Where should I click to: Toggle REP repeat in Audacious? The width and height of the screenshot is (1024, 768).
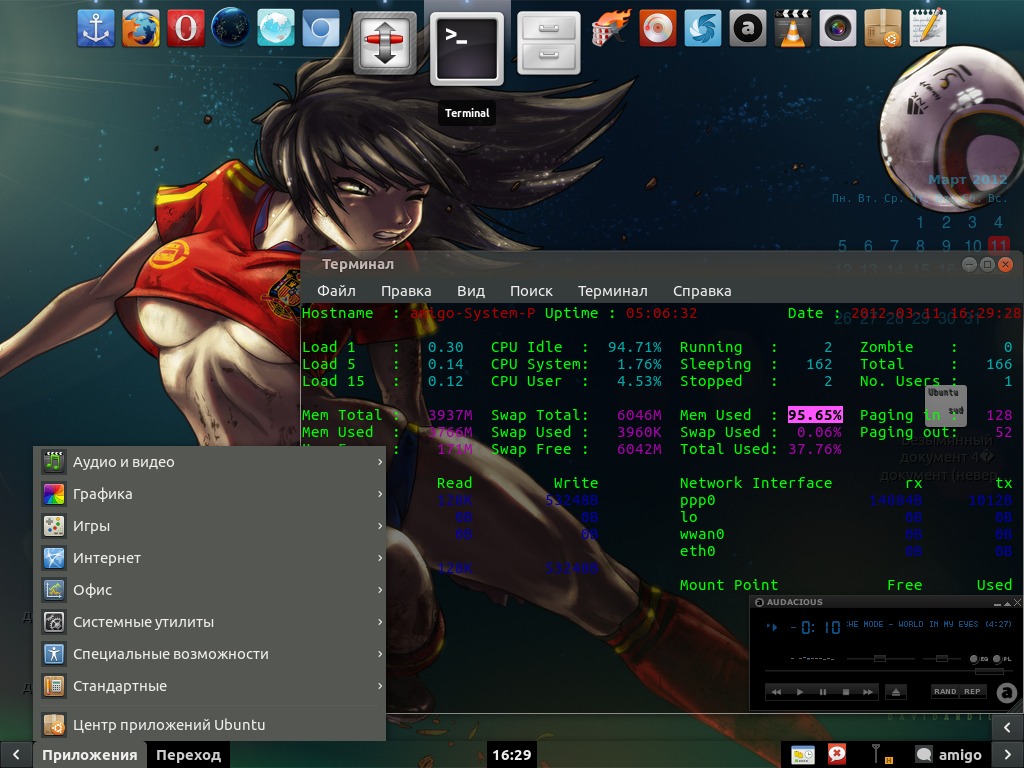coord(972,692)
